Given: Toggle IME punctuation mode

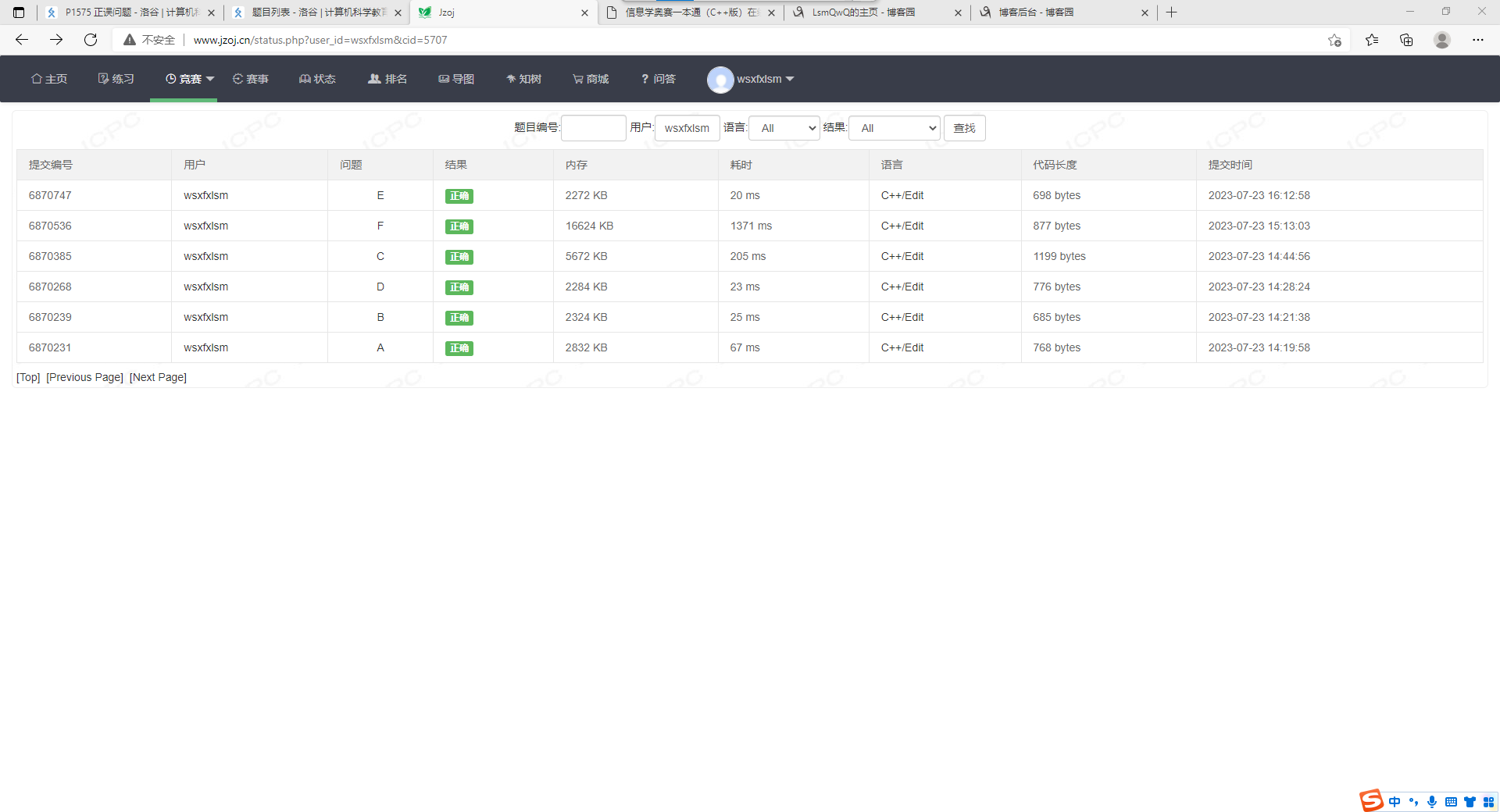Looking at the screenshot, I should click(x=1413, y=802).
